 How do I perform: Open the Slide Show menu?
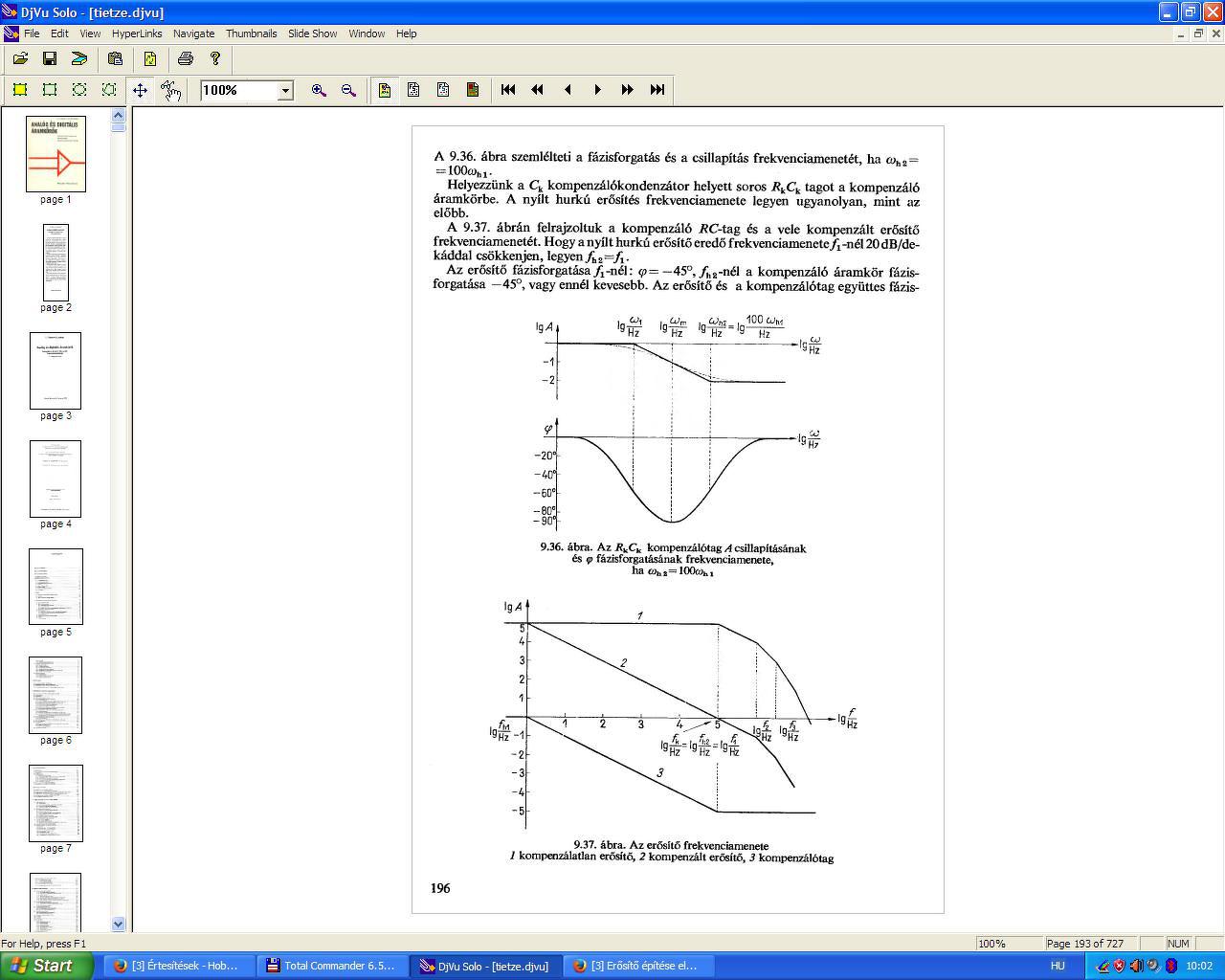click(312, 33)
